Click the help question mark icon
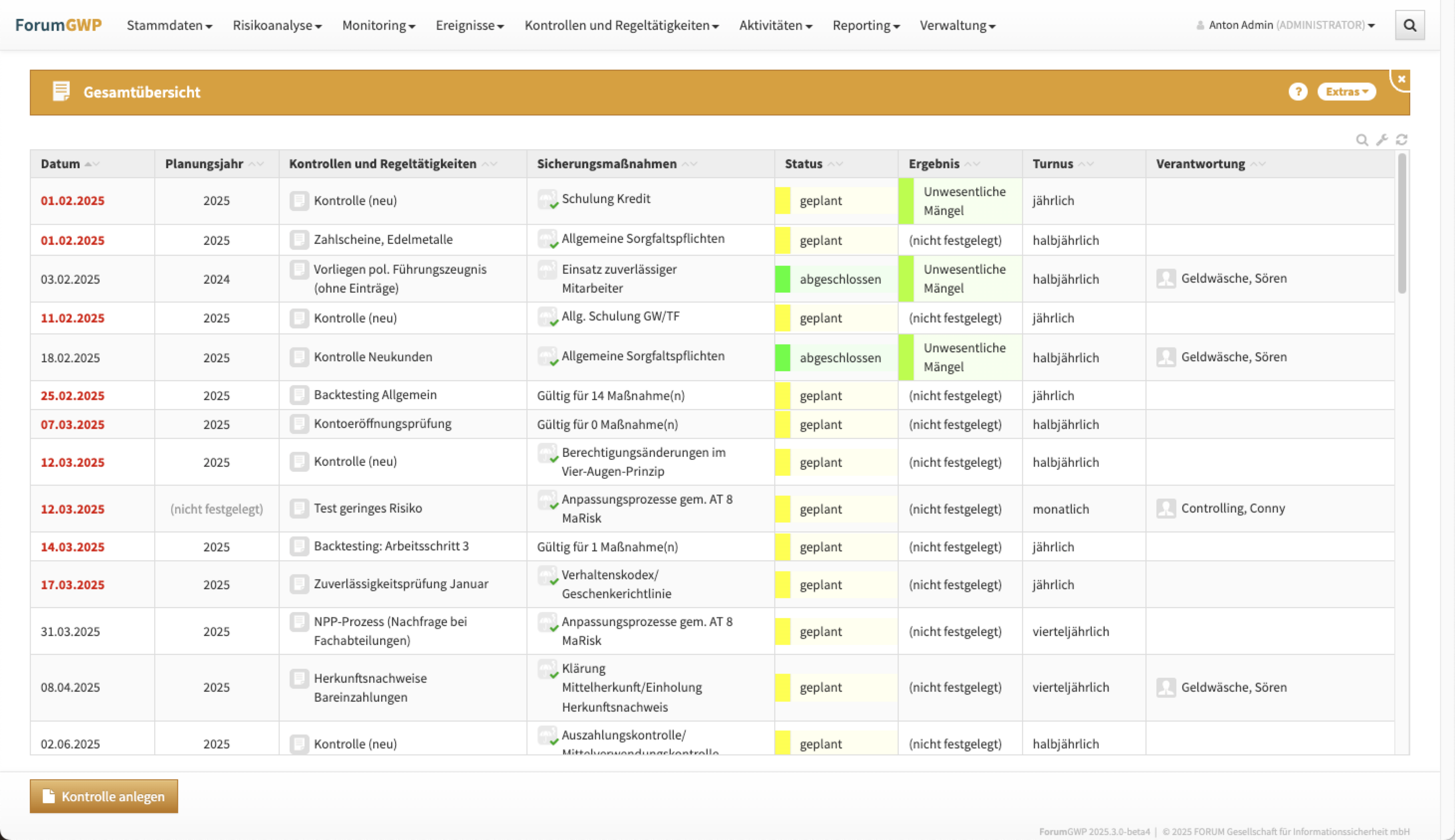The height and width of the screenshot is (840, 1455). [x=1297, y=92]
